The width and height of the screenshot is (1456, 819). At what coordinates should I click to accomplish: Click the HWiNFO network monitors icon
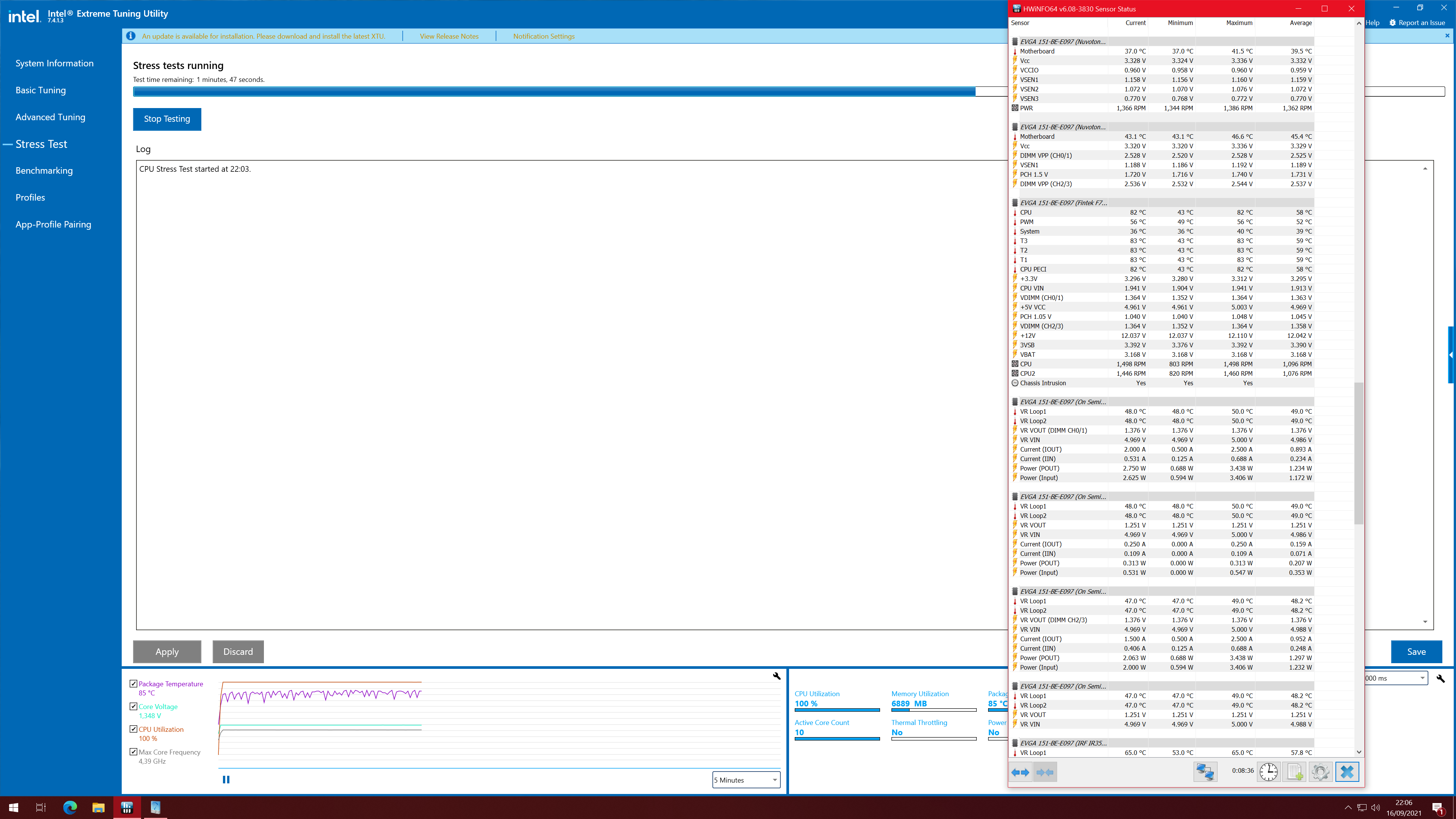pyautogui.click(x=1205, y=772)
